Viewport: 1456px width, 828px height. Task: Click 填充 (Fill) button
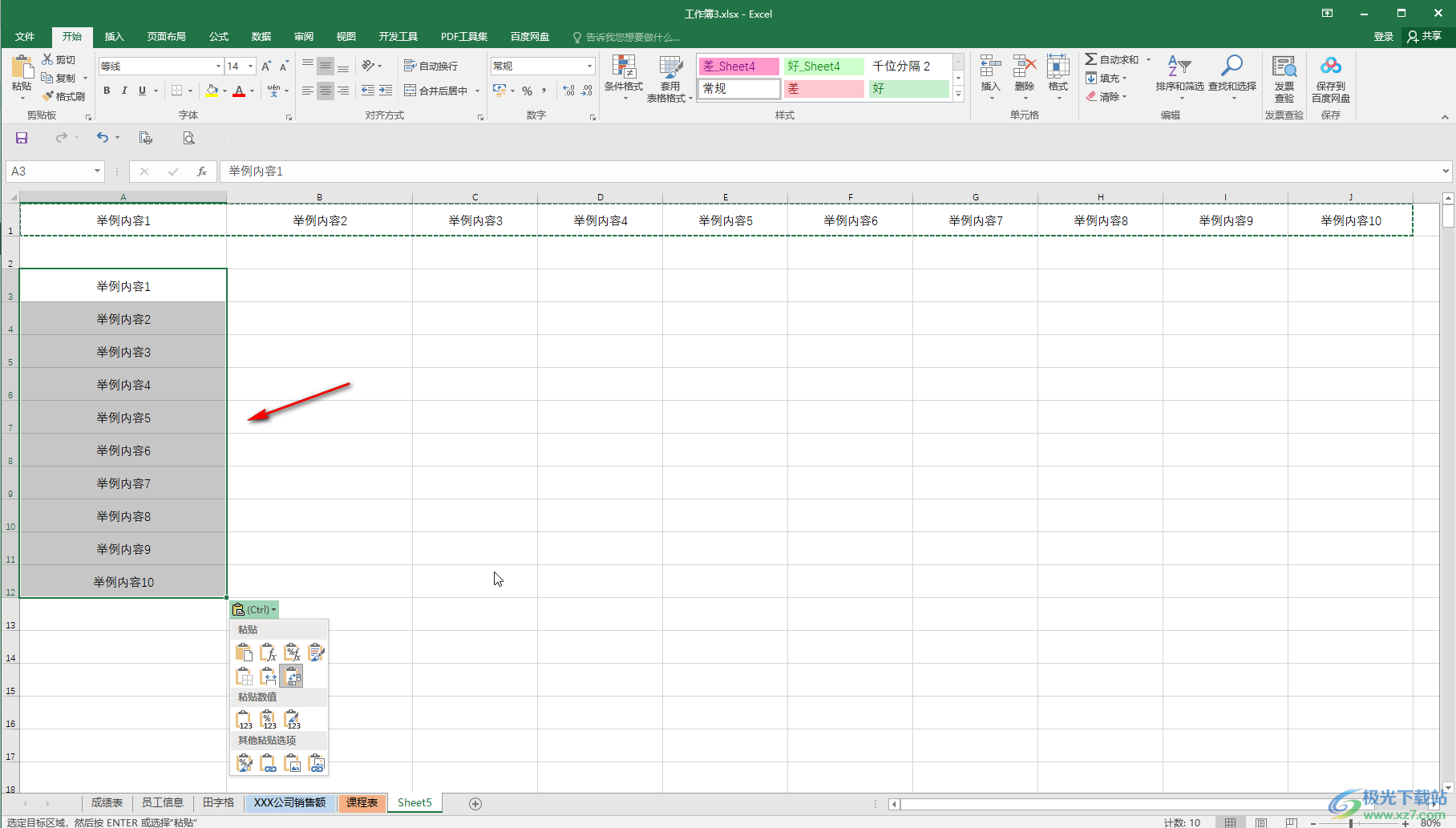[x=1106, y=78]
